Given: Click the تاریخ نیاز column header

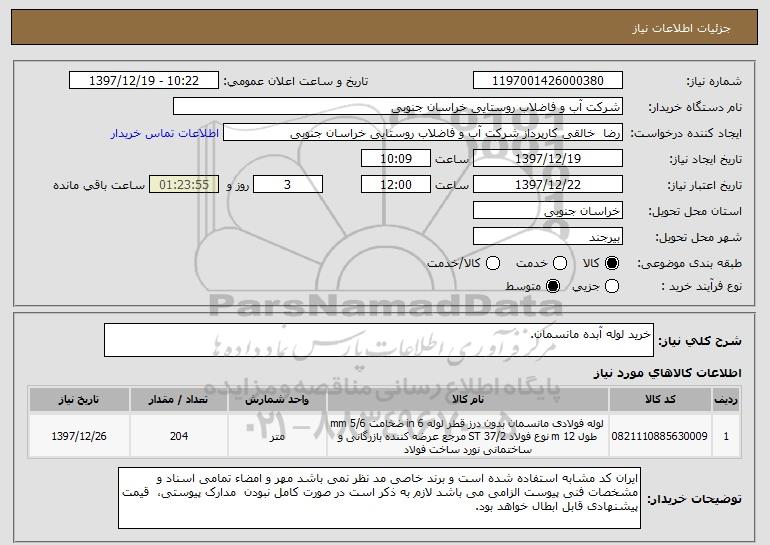Looking at the screenshot, I should click(x=79, y=400).
